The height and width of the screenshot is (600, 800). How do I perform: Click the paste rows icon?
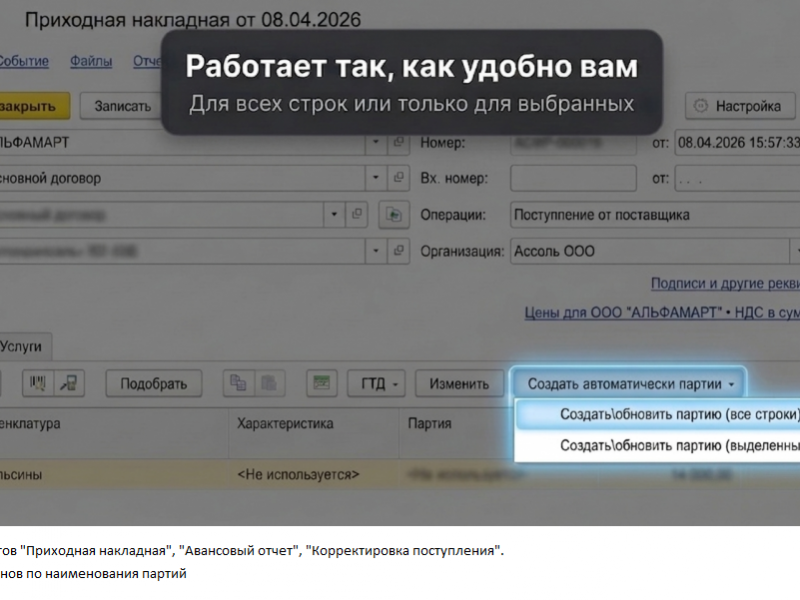[269, 383]
